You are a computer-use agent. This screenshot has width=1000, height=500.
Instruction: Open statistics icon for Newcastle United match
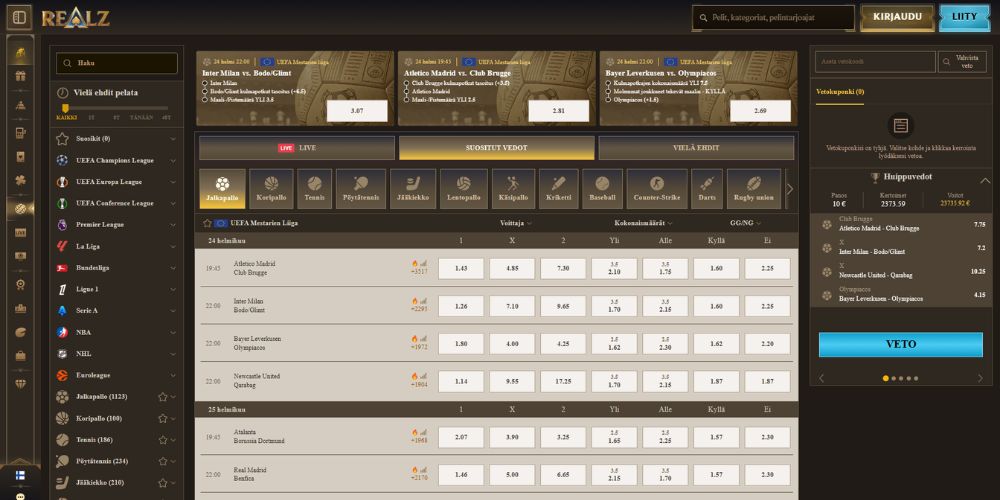click(x=423, y=376)
